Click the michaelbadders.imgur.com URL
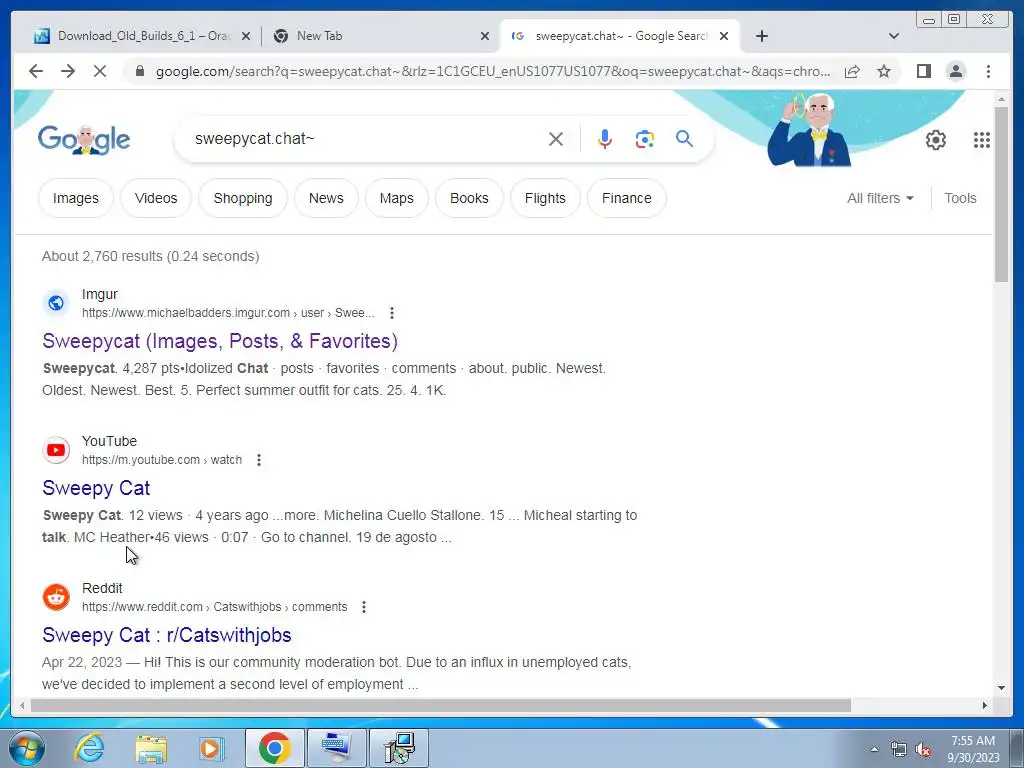This screenshot has width=1024, height=768. 228,313
